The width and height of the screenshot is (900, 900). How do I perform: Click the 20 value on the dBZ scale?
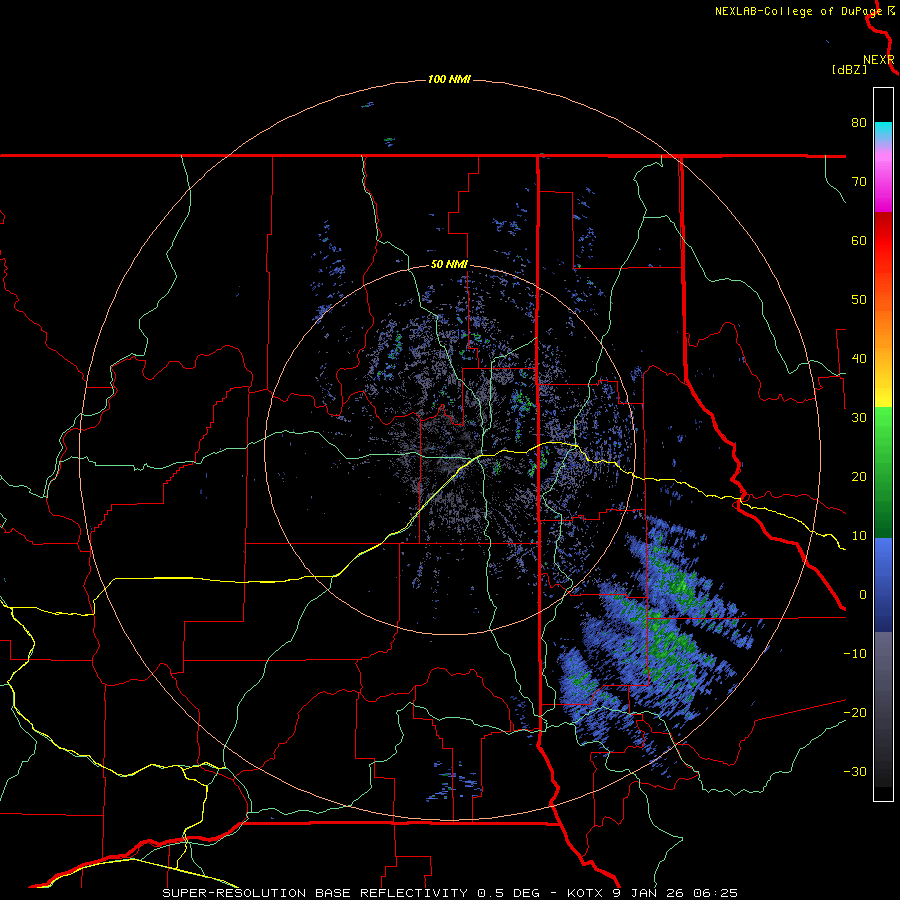[859, 476]
